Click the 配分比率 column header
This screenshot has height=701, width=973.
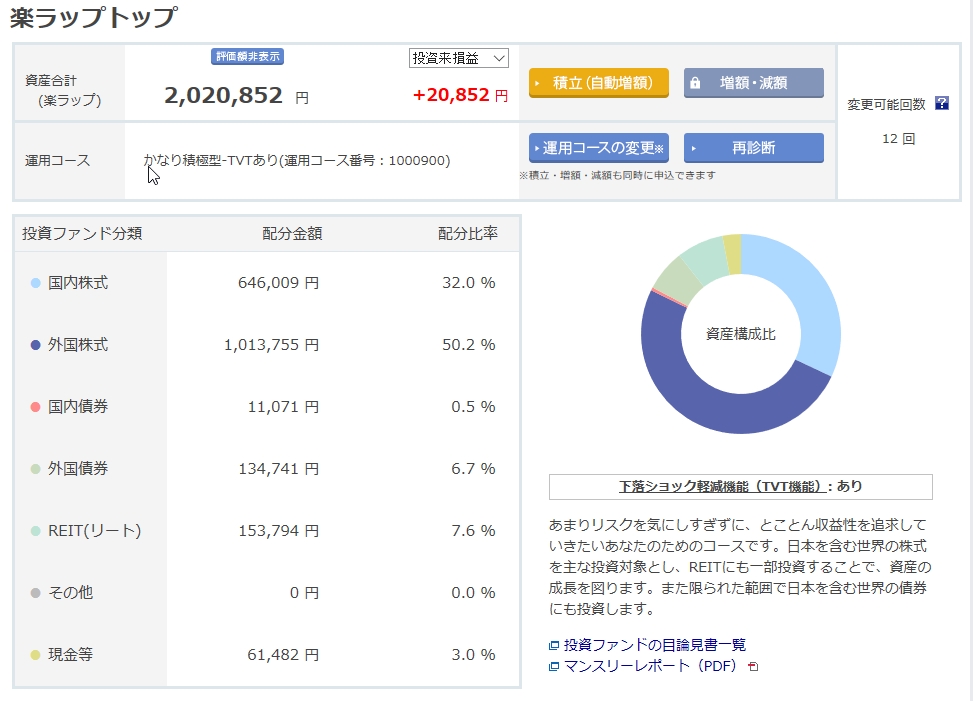coord(467,234)
